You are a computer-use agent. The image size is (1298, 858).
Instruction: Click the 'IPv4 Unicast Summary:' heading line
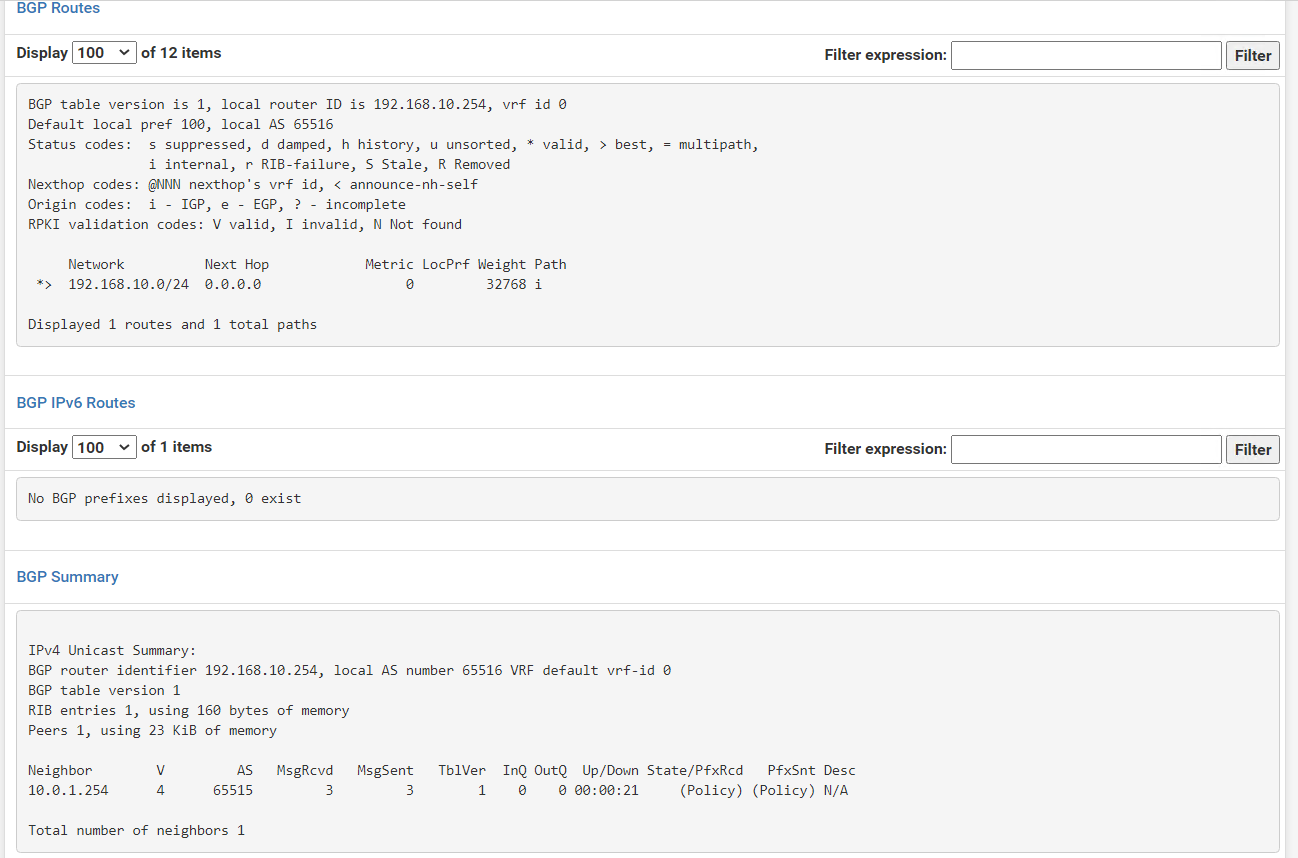click(x=112, y=651)
